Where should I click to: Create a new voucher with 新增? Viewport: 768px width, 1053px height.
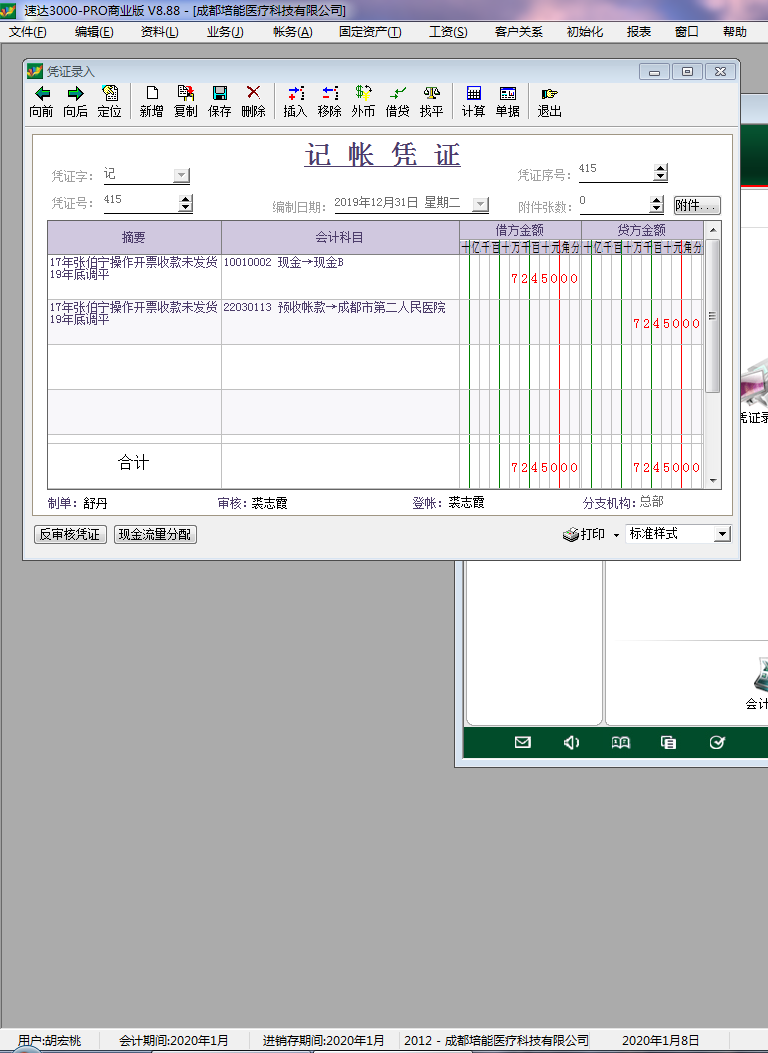click(152, 101)
